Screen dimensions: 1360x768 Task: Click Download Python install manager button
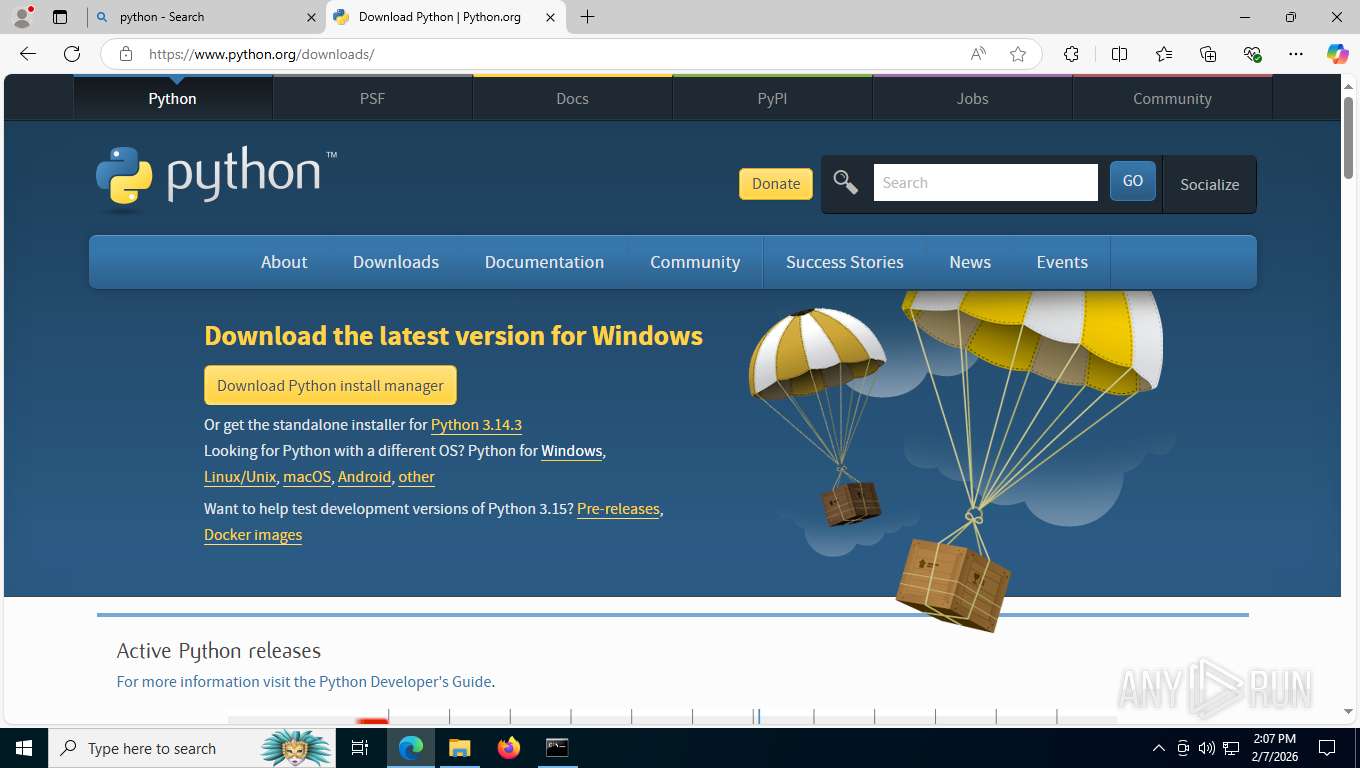coord(330,385)
